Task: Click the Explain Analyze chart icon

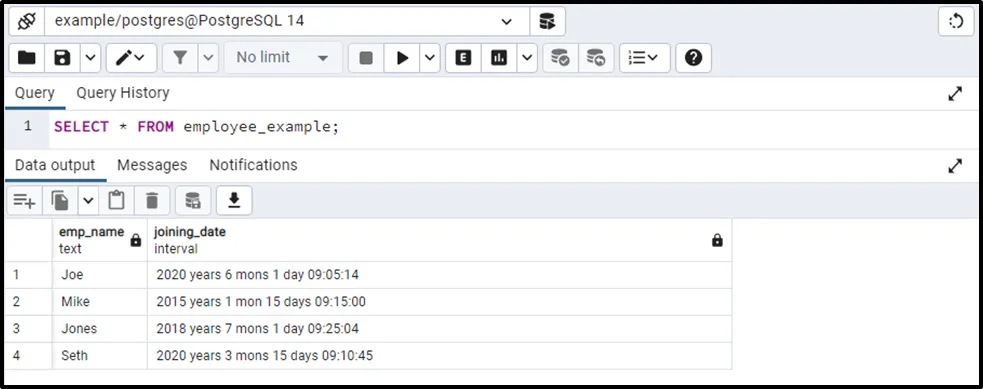Action: click(499, 58)
